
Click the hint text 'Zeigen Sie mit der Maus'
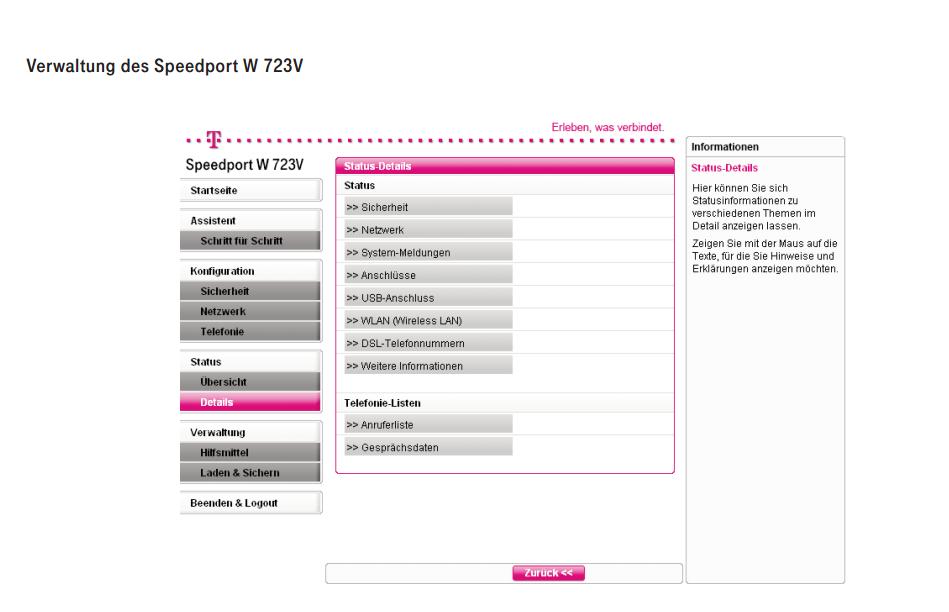point(765,243)
